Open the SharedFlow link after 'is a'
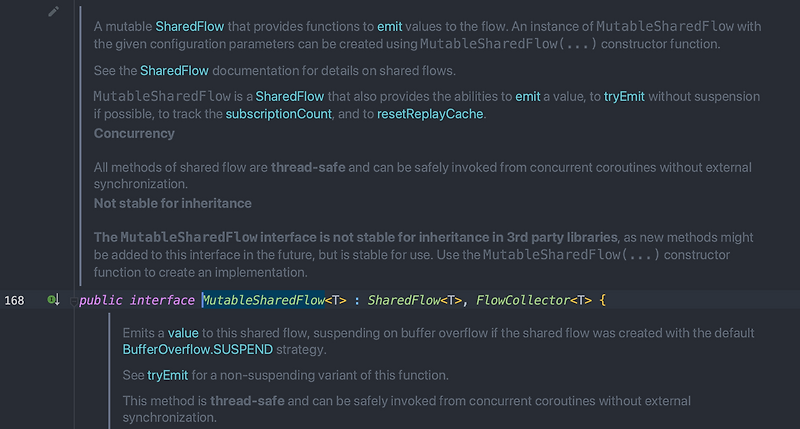 tap(289, 96)
